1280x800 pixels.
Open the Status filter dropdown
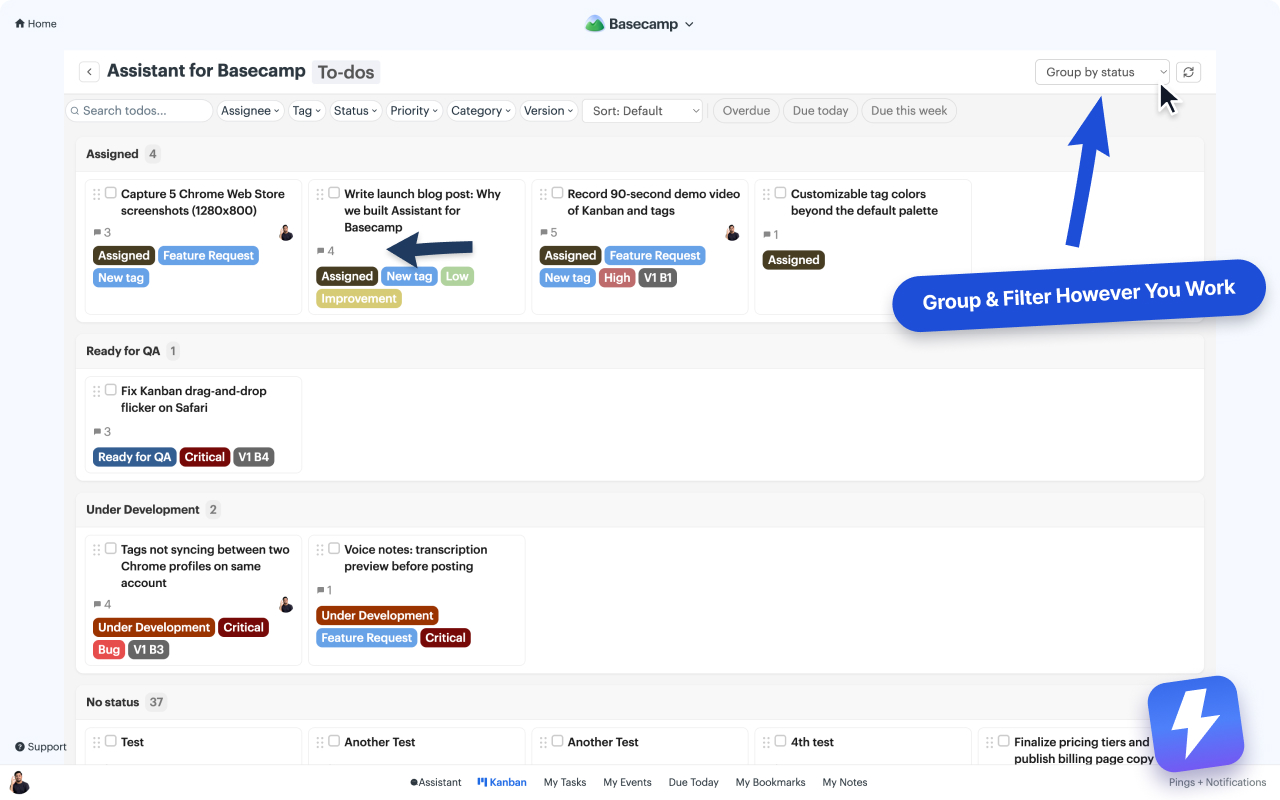[355, 111]
